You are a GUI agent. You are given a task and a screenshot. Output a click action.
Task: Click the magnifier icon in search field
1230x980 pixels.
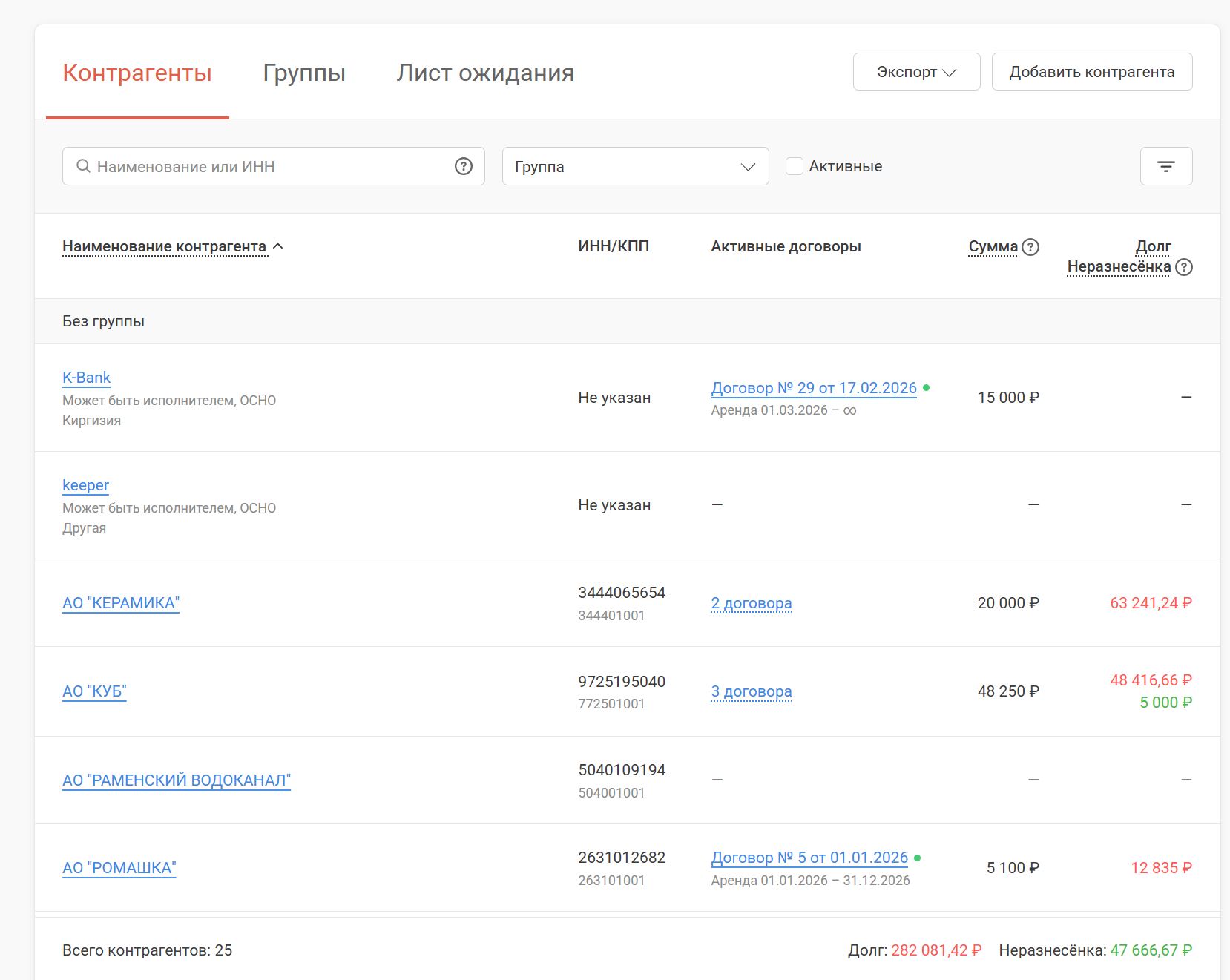pos(84,166)
